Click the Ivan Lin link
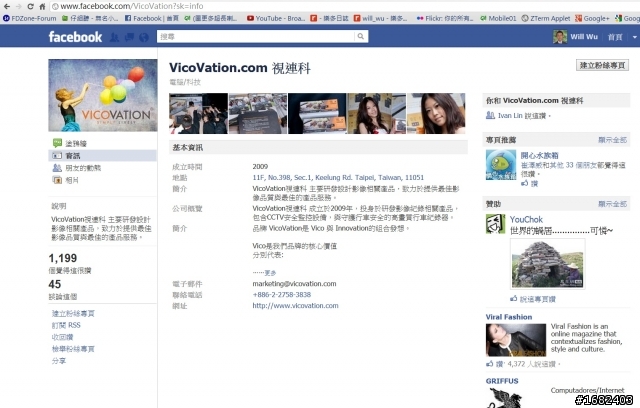 point(510,115)
